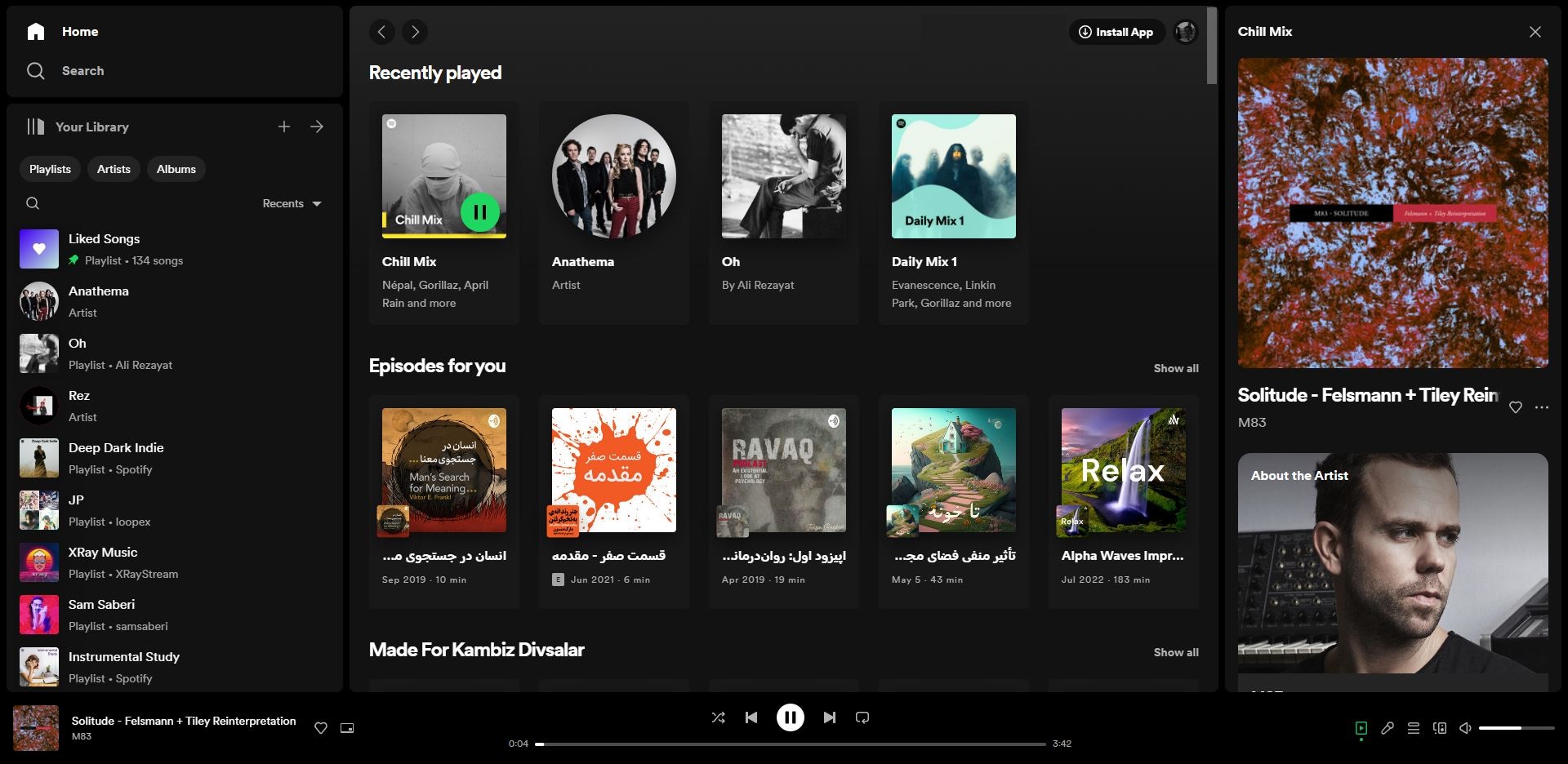Open Oh playlist in library list
Viewport: 1568px width, 764px height.
point(175,353)
